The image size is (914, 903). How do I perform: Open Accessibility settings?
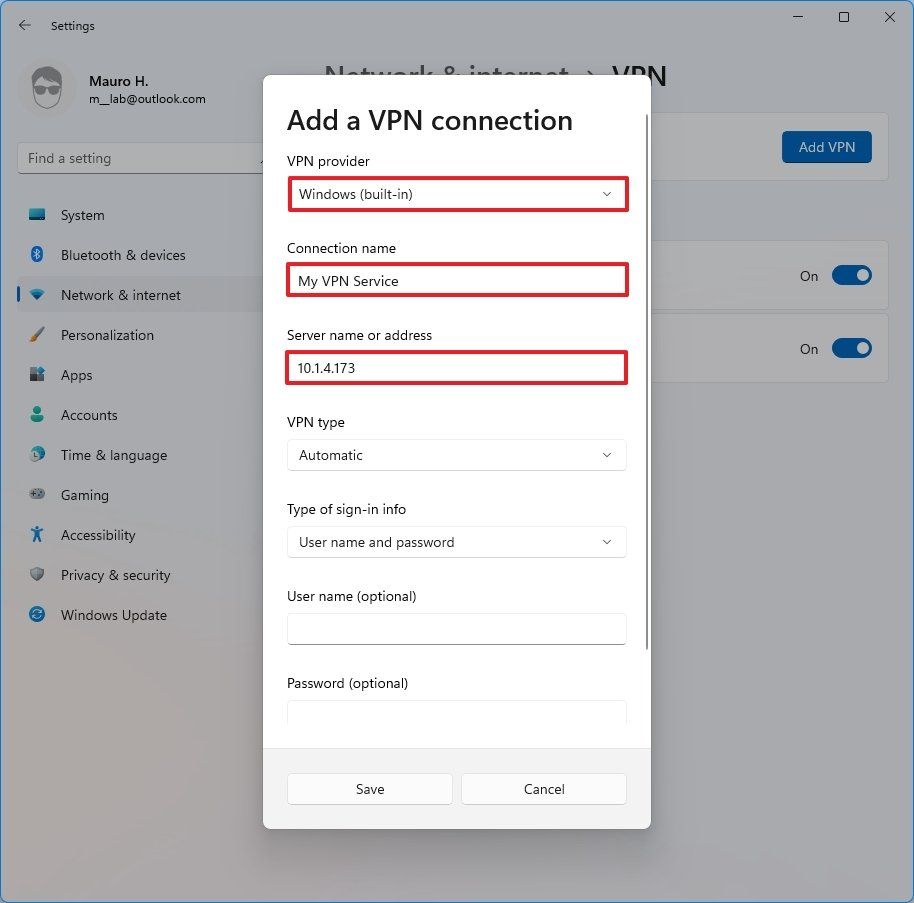point(97,535)
